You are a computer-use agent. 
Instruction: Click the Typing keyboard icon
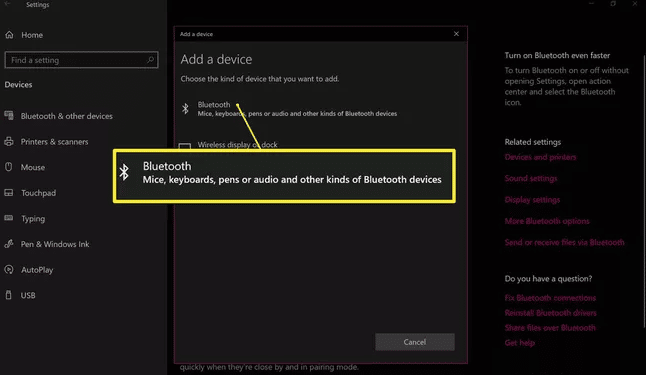(x=9, y=218)
